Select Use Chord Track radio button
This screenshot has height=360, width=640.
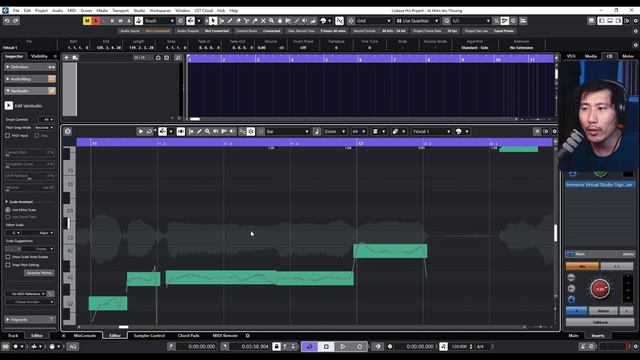pos(8,217)
